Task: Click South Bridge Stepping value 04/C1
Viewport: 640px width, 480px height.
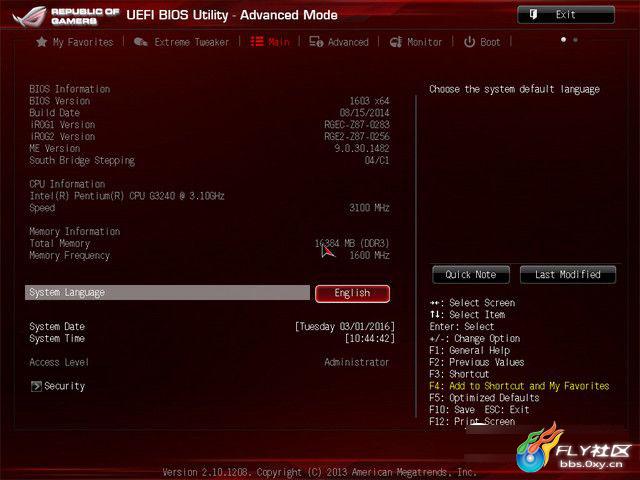Action: tap(377, 160)
